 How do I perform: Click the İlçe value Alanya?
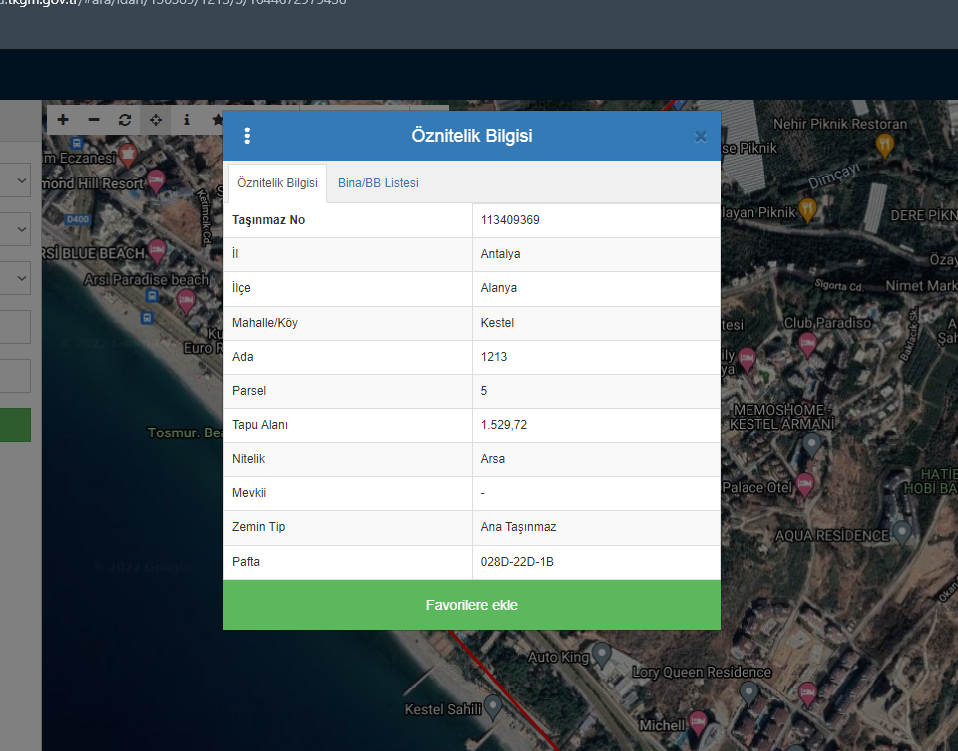[499, 288]
